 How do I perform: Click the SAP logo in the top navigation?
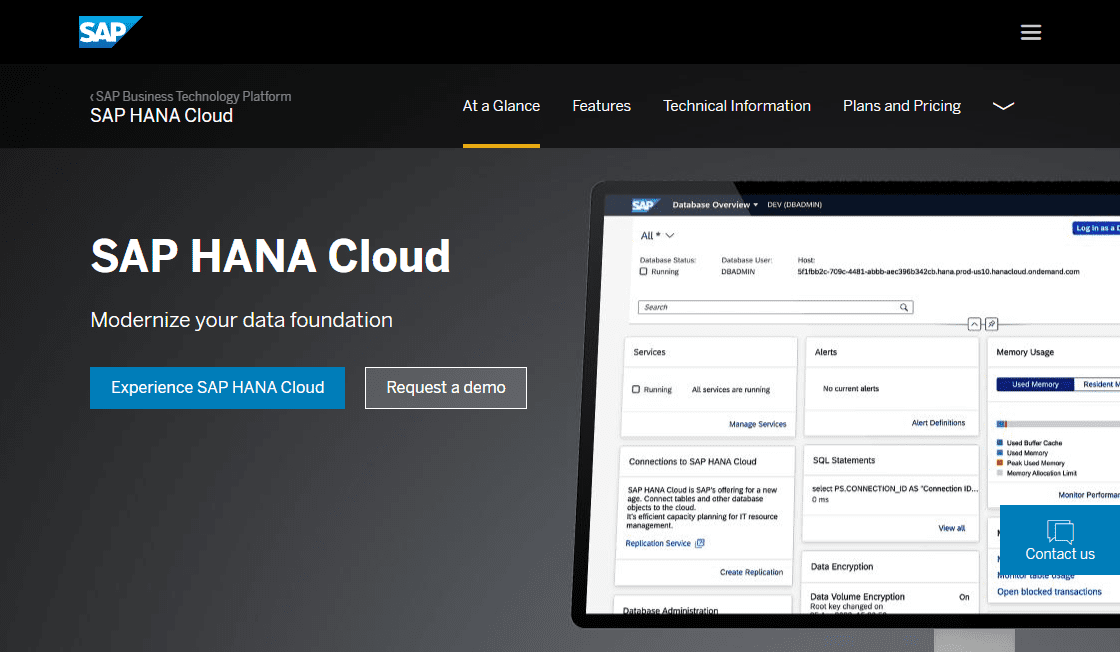pyautogui.click(x=110, y=31)
